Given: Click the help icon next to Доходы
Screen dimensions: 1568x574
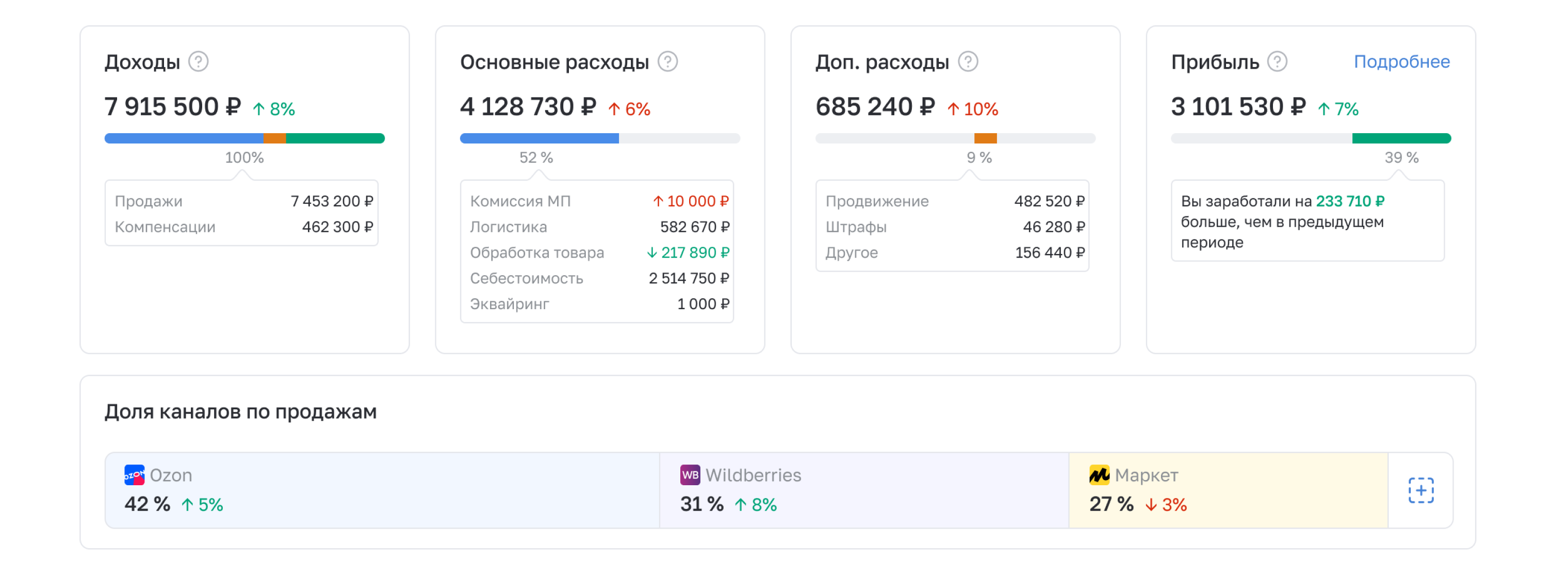Looking at the screenshot, I should pyautogui.click(x=198, y=61).
